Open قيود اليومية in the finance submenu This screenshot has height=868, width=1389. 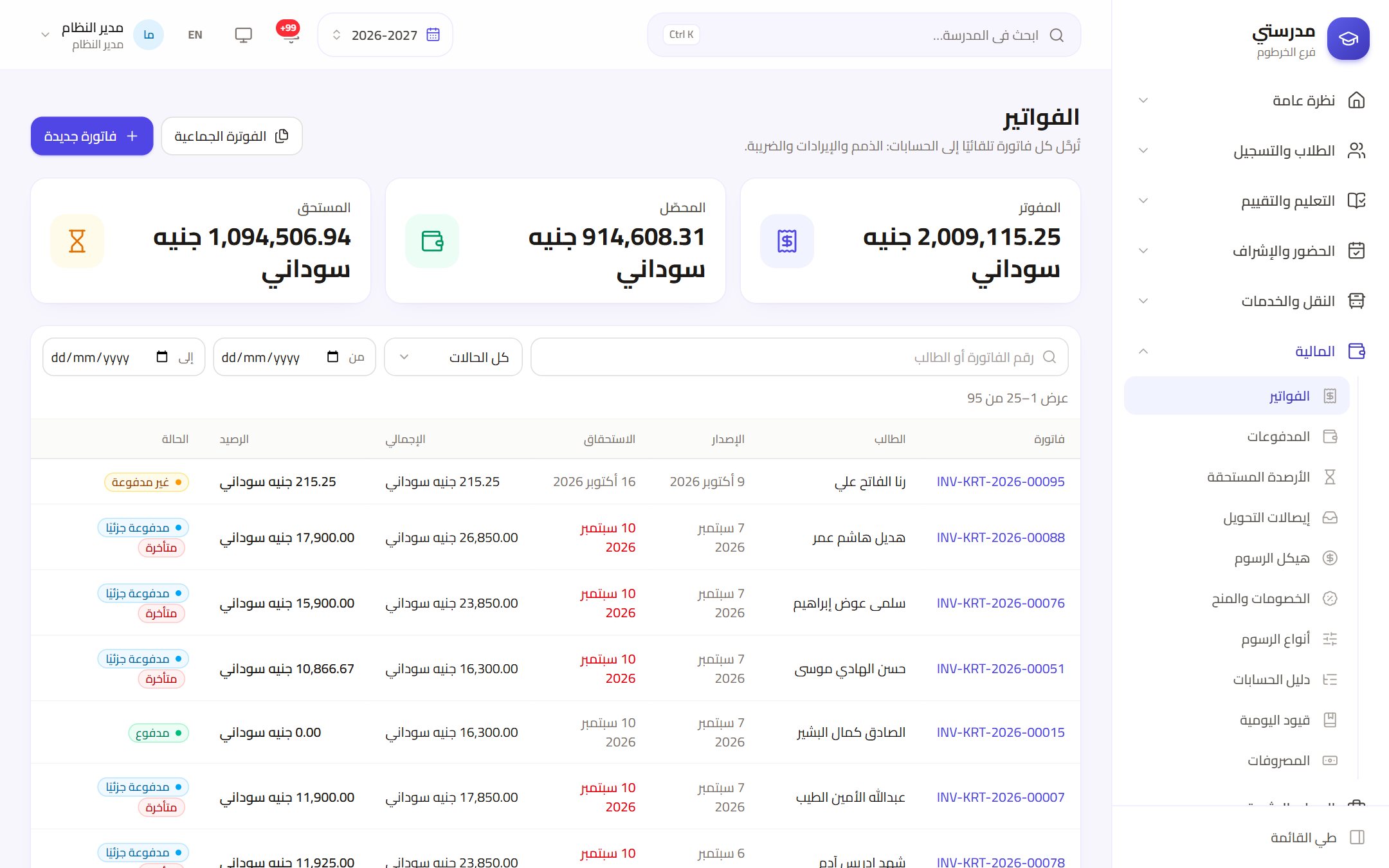point(1237,720)
